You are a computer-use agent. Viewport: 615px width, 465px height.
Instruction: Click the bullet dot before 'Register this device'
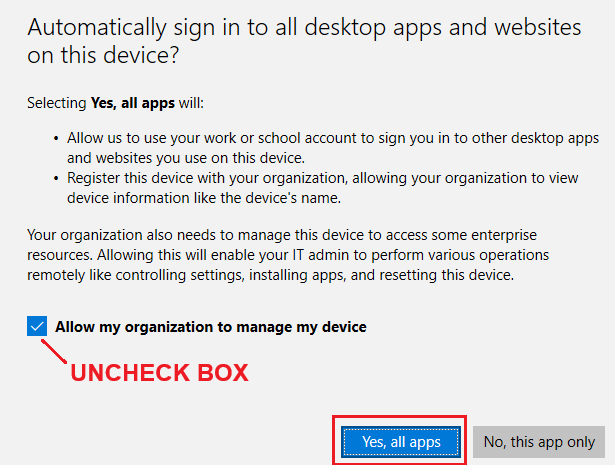[x=56, y=179]
